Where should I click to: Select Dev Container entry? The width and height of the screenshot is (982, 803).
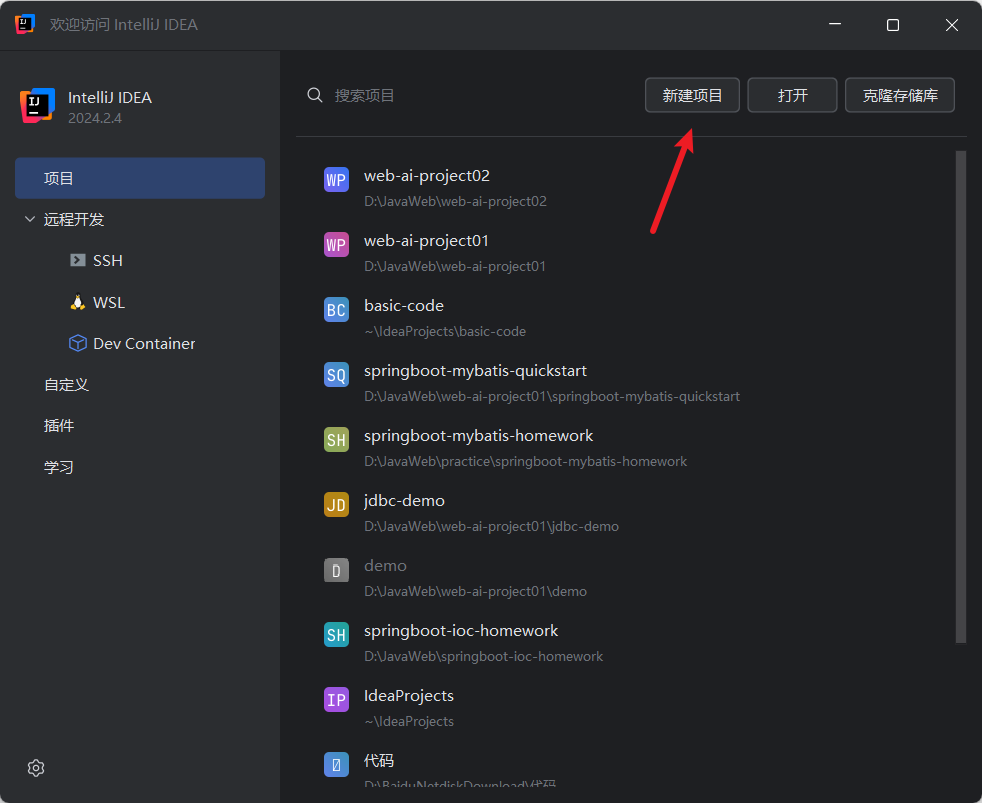(x=144, y=344)
